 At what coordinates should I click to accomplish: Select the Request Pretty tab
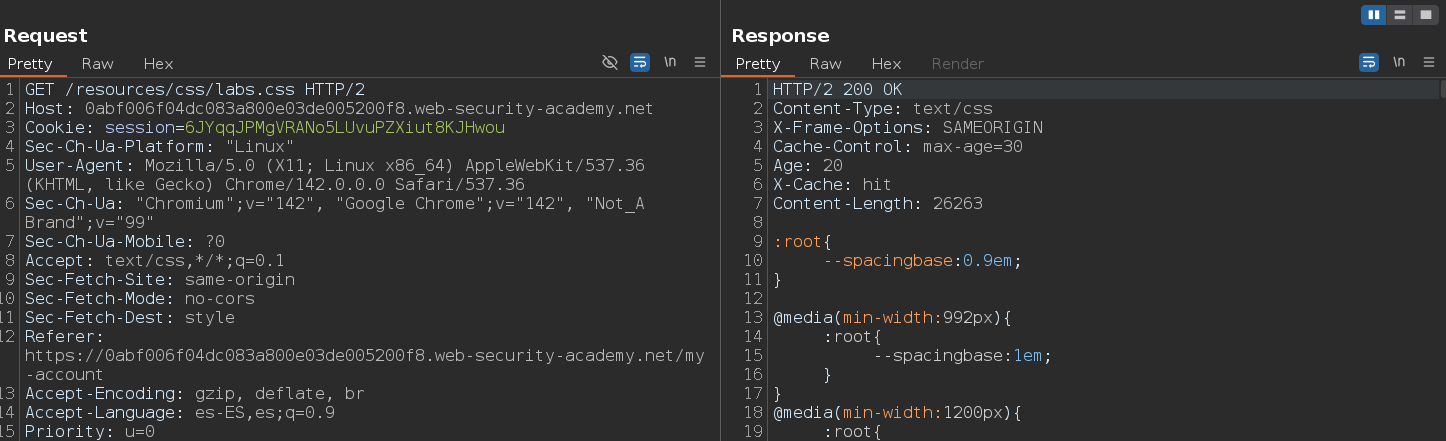(30, 63)
